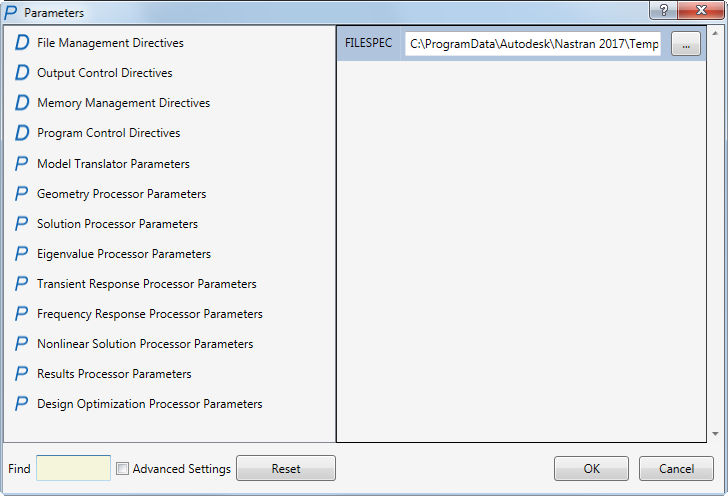This screenshot has height=496, width=728.
Task: Click the P icon for Model Translator Parameters
Action: [x=22, y=164]
